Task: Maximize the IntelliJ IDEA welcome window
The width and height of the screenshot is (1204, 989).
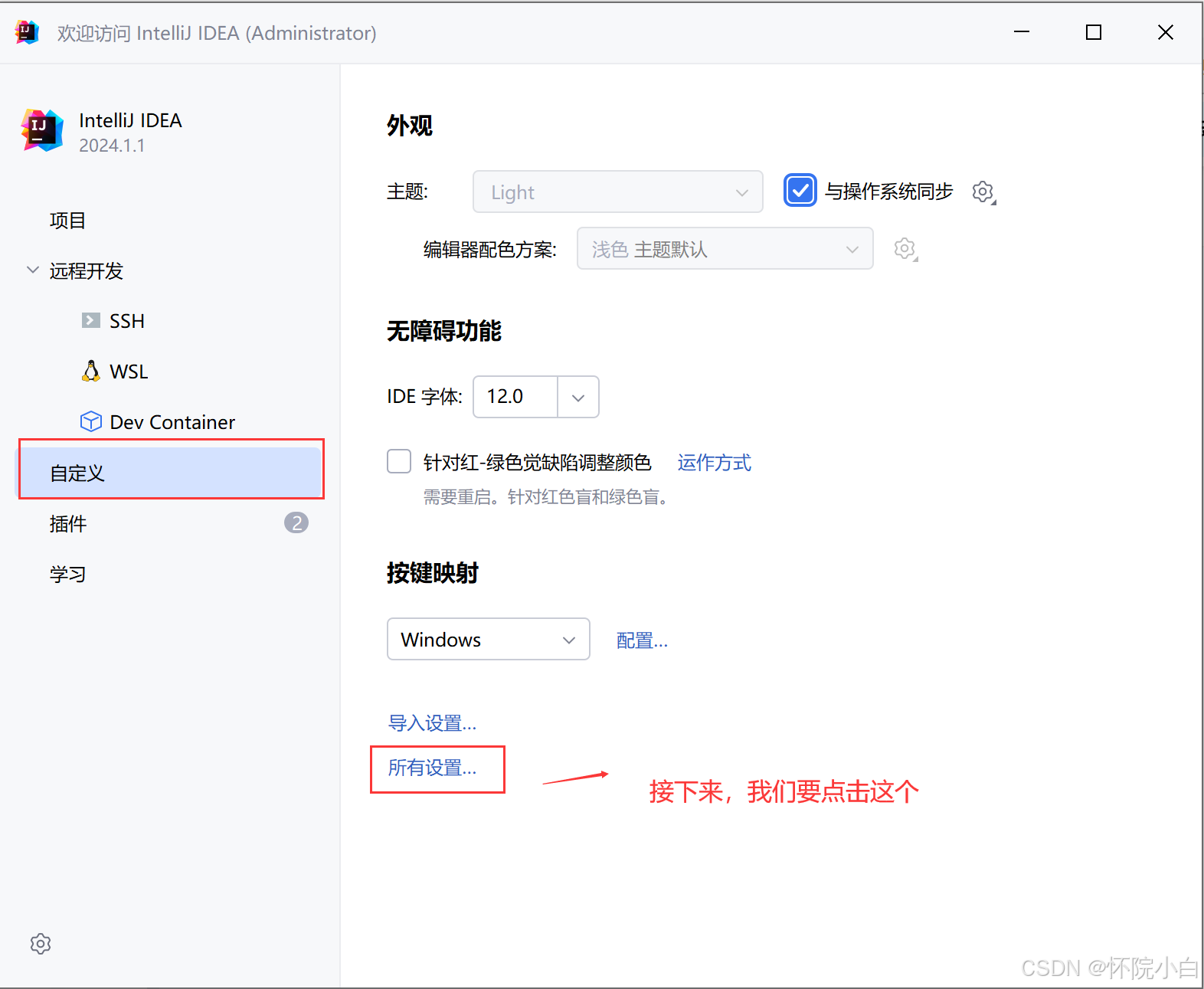Action: tap(1094, 32)
